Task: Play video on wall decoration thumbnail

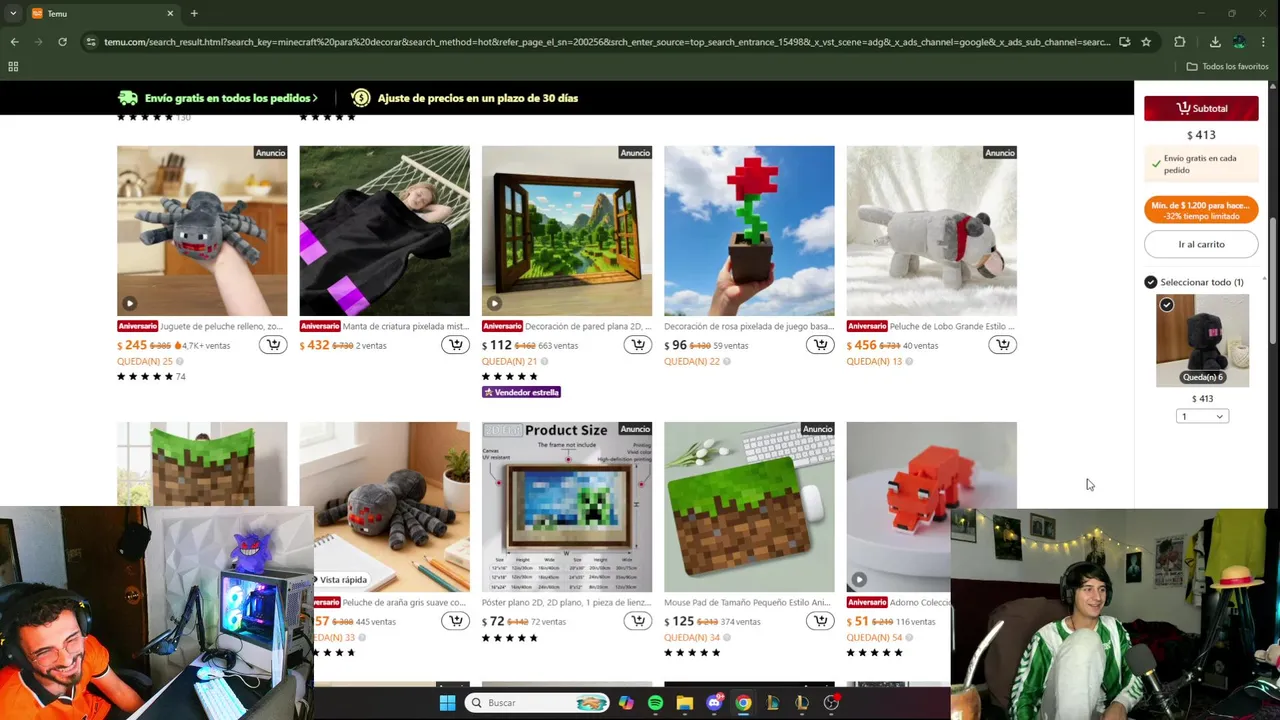Action: [x=494, y=303]
